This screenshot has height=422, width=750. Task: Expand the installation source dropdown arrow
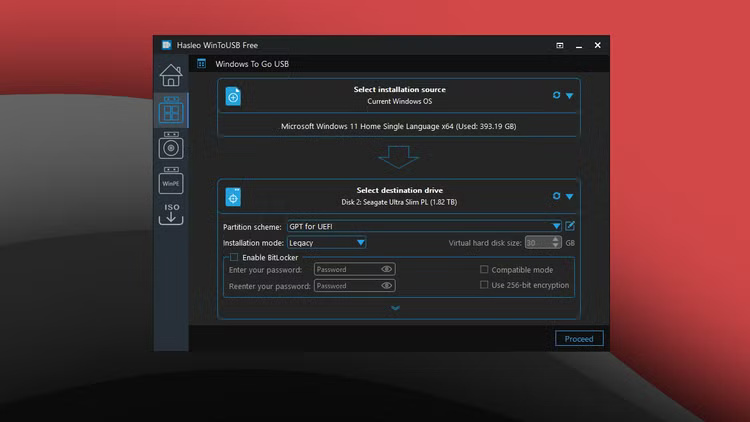(569, 95)
